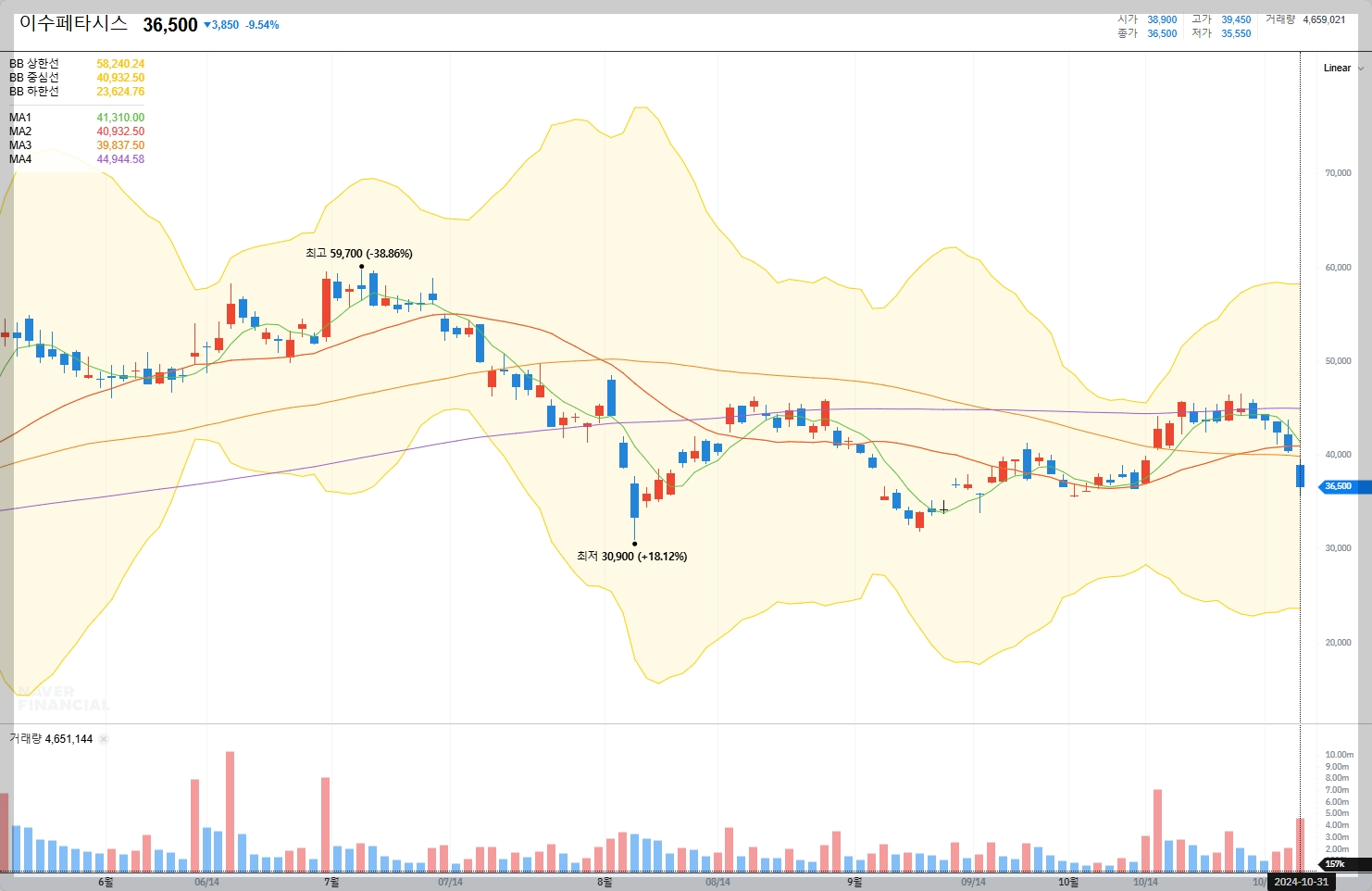Click the 9월 label on the time axis
The image size is (1372, 891).
[854, 882]
